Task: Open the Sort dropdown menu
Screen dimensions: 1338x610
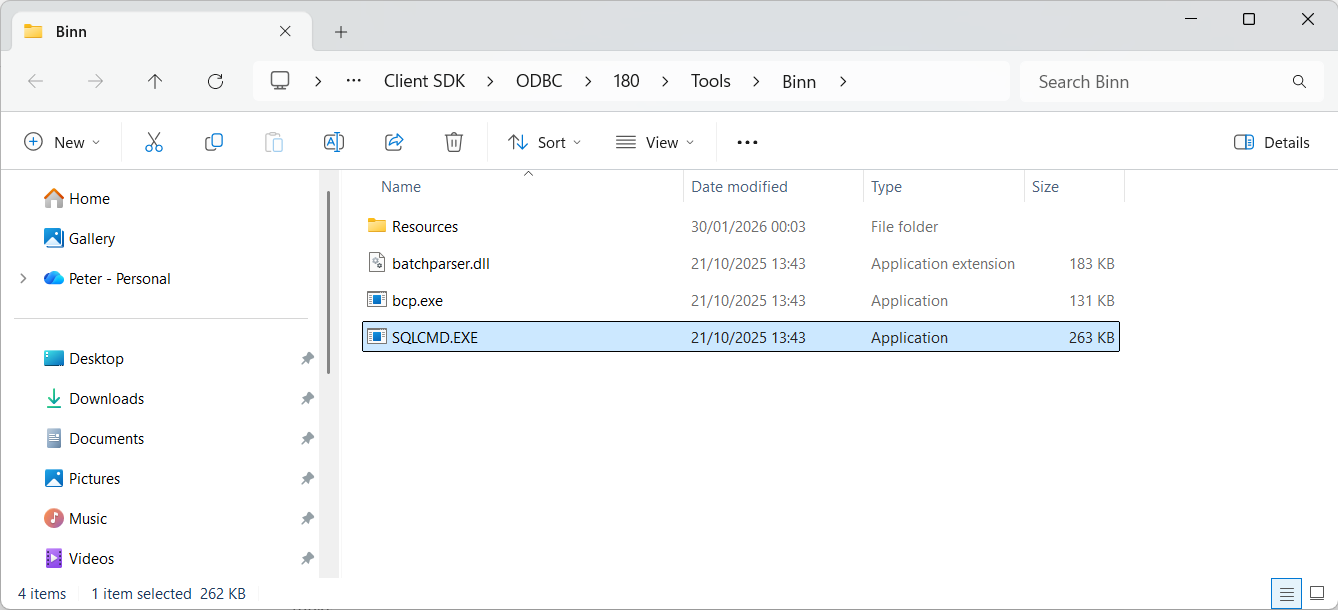Action: (x=544, y=142)
